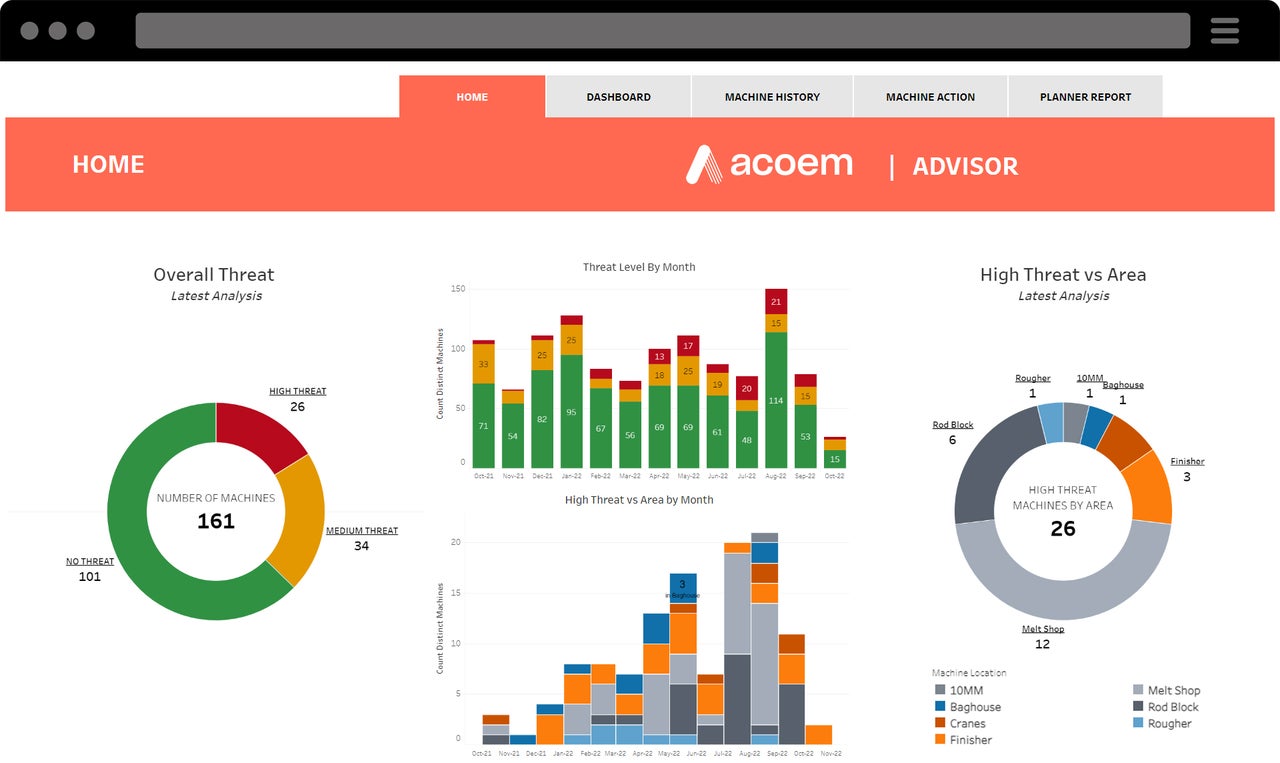Screen dimensions: 1280x763
Task: Click the Finisher label on area donut
Action: (1187, 462)
